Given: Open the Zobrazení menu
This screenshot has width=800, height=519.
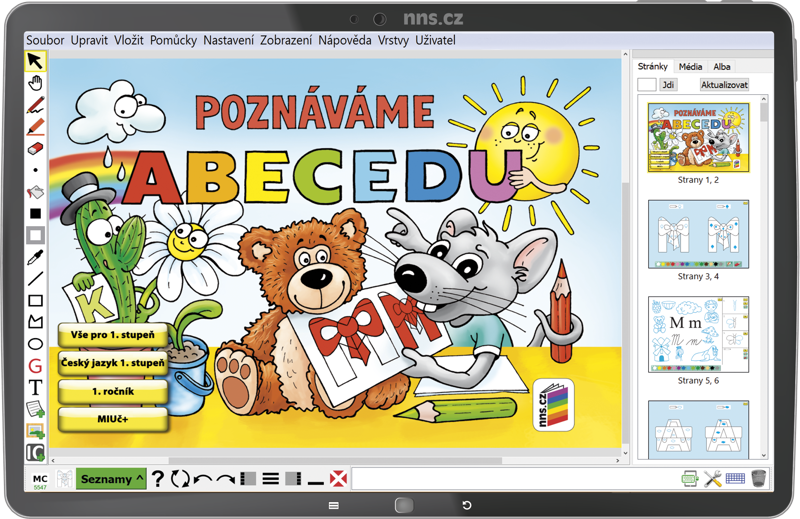Looking at the screenshot, I should [286, 40].
